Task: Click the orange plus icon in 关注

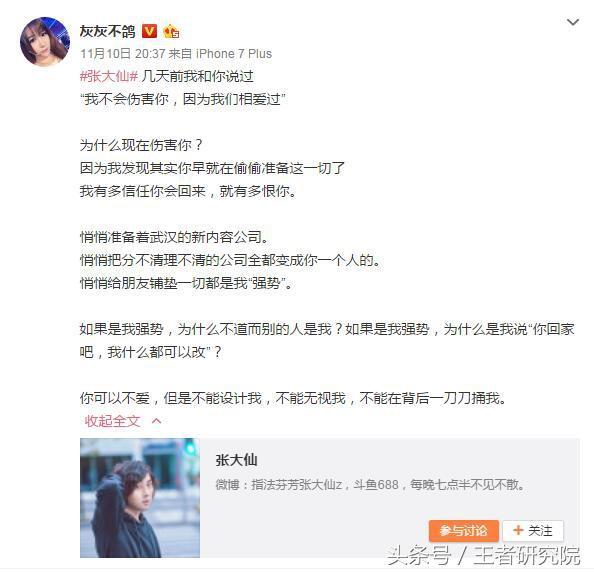Action: click(x=518, y=530)
